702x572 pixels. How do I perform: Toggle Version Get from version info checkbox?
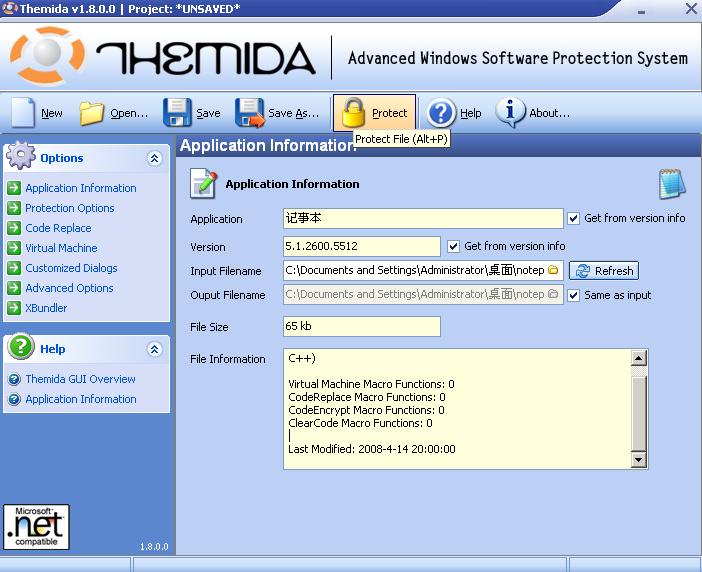(454, 246)
